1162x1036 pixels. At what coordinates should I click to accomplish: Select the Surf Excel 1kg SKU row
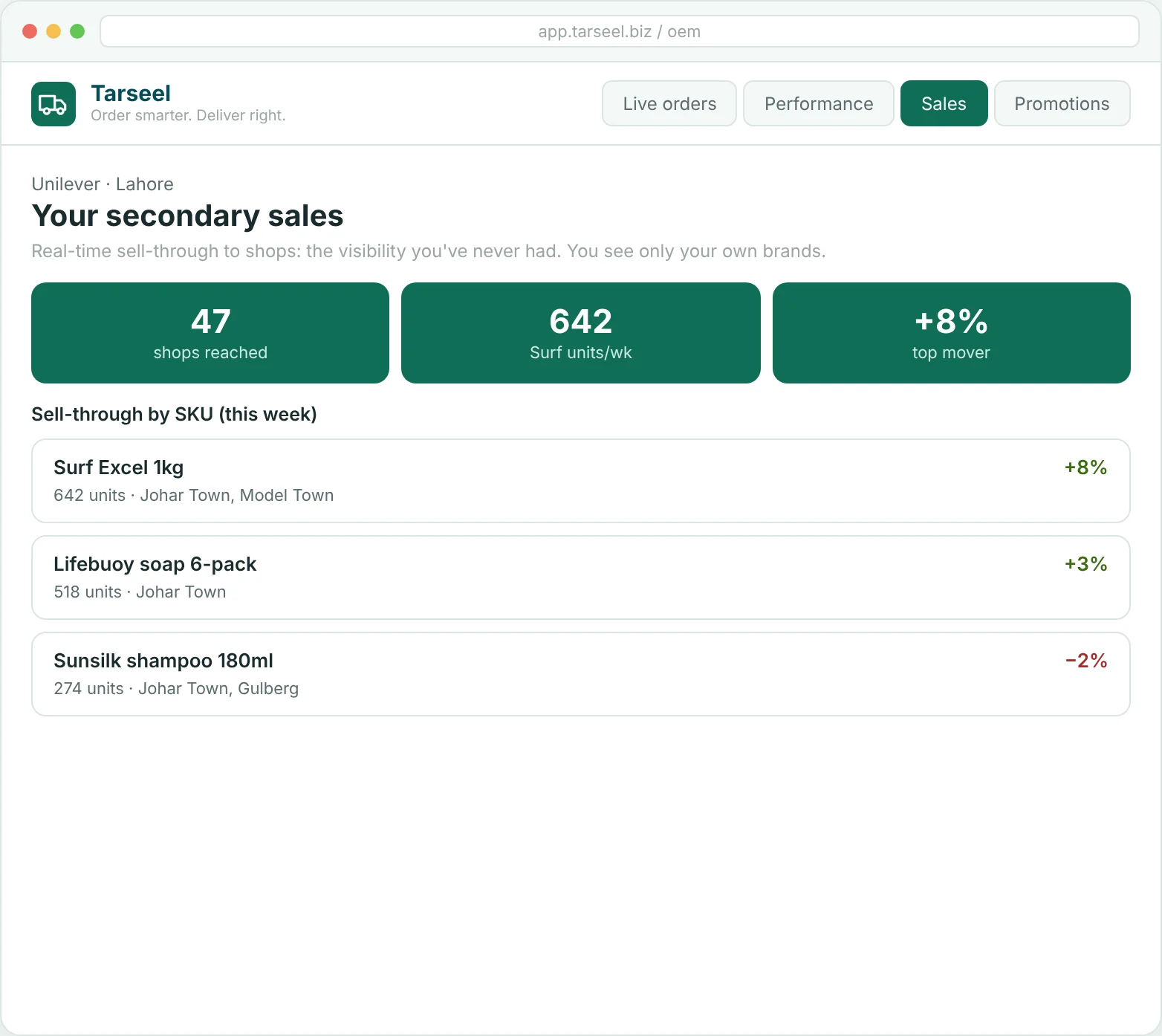tap(581, 481)
